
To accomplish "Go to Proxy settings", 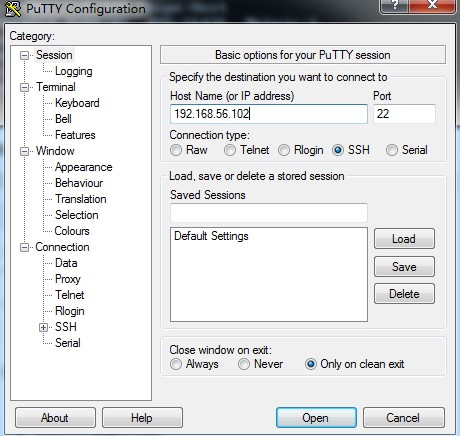I will [x=68, y=279].
